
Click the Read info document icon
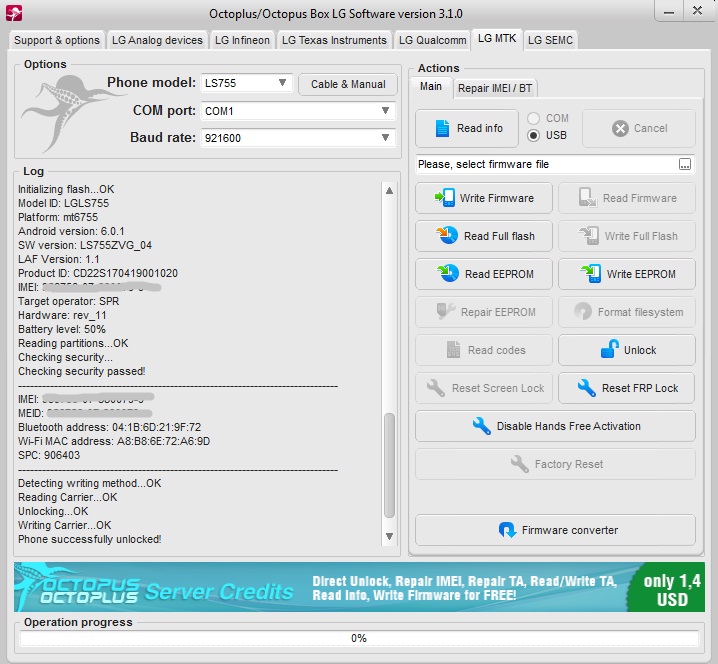(442, 128)
